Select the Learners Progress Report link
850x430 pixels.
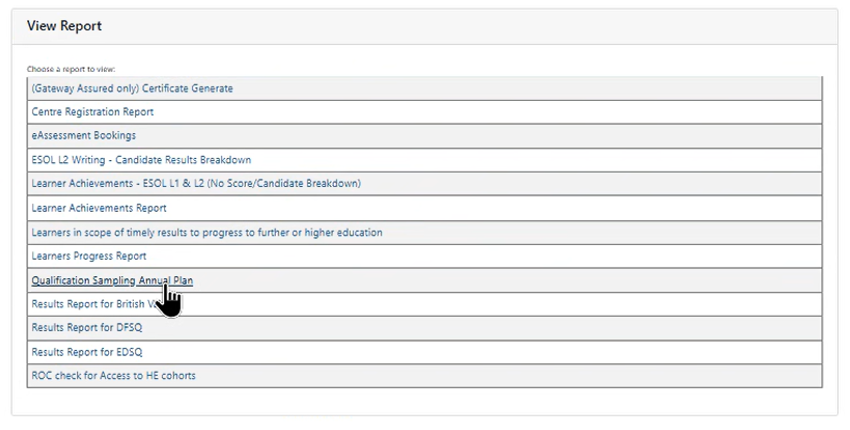(88, 256)
